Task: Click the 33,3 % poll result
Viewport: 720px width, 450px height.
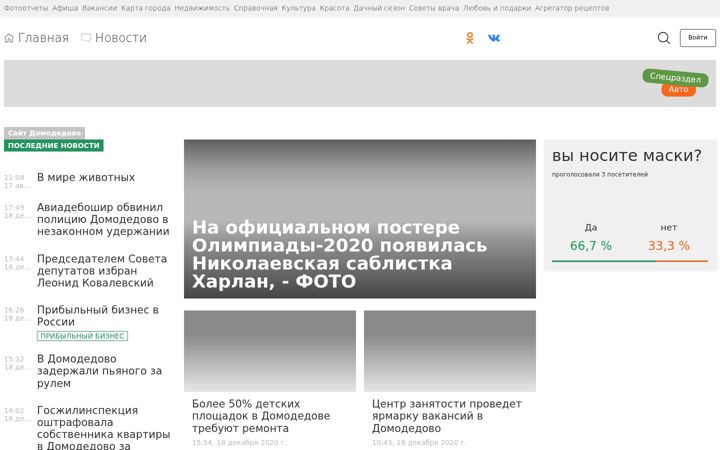Action: tap(669, 246)
